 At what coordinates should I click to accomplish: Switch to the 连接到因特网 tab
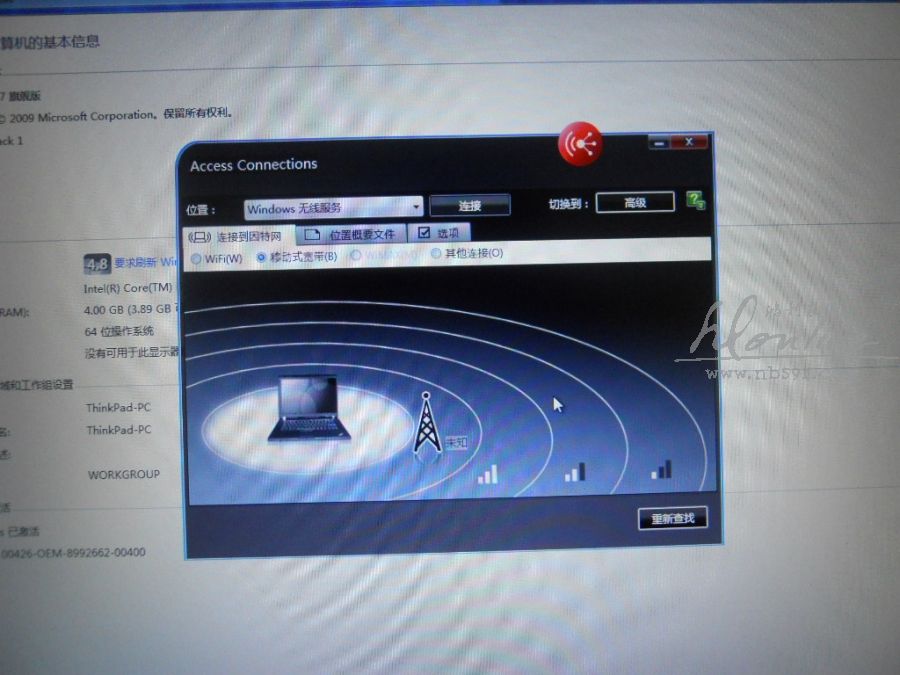(x=242, y=237)
